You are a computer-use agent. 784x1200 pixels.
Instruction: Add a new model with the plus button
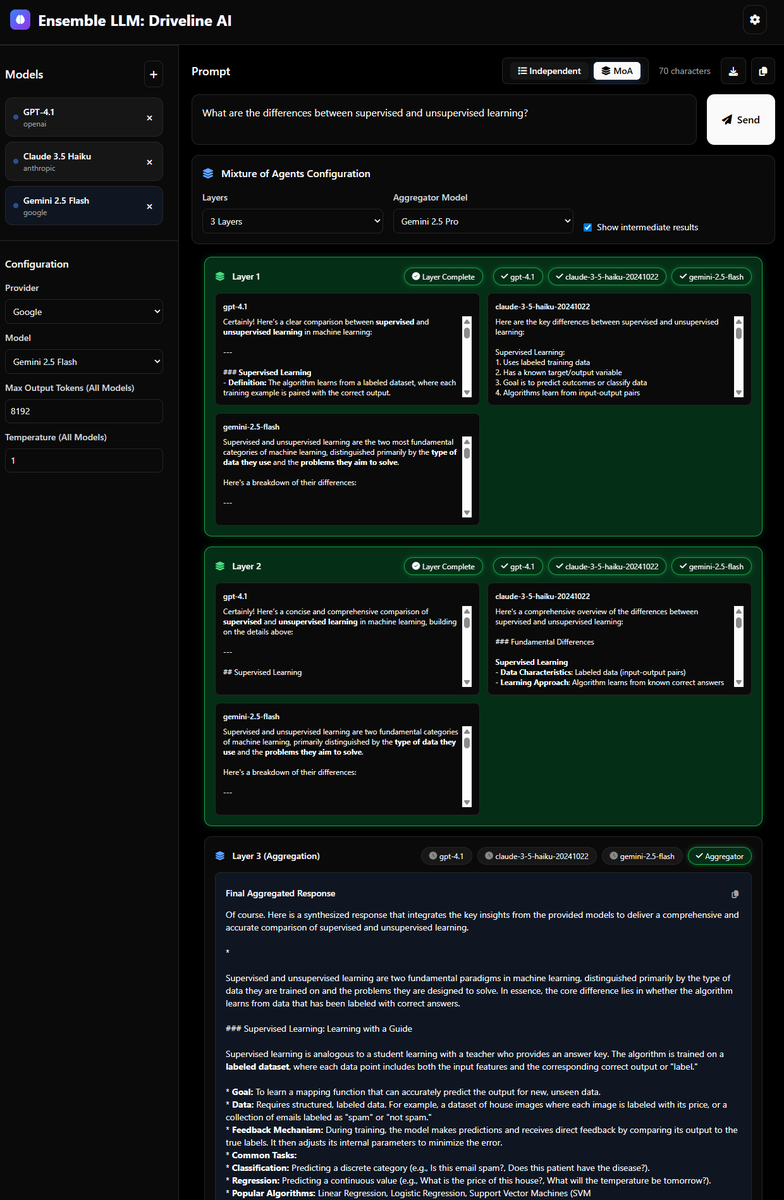tap(153, 73)
